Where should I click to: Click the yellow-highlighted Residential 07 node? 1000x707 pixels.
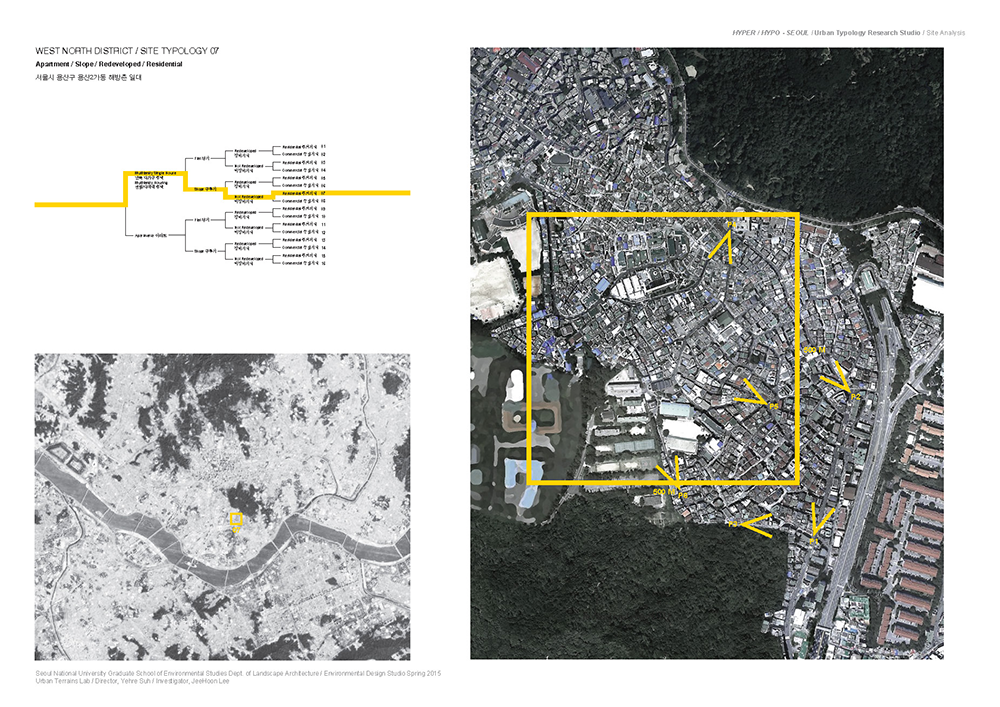click(x=304, y=192)
